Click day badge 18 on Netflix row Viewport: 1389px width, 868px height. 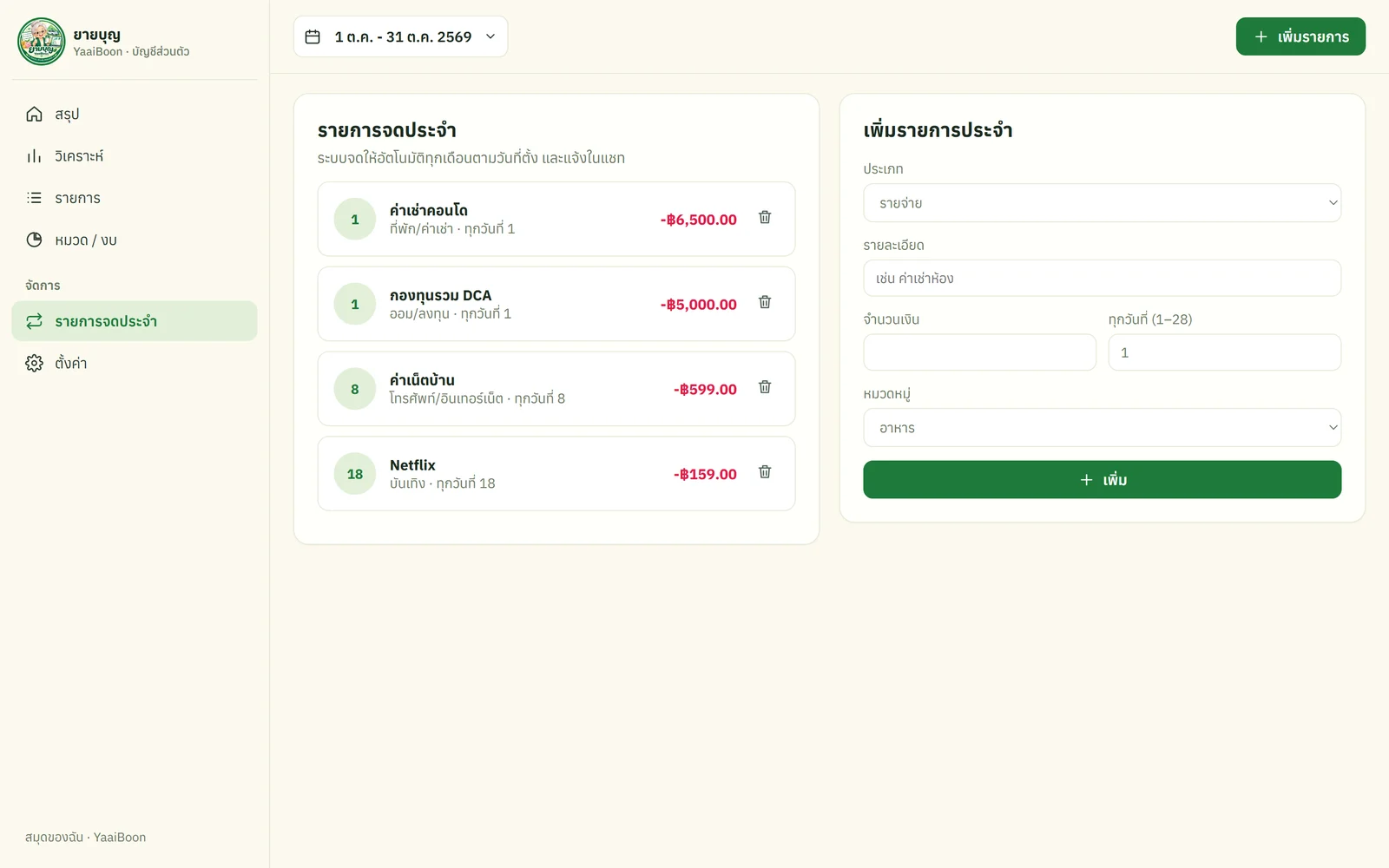pyautogui.click(x=355, y=474)
